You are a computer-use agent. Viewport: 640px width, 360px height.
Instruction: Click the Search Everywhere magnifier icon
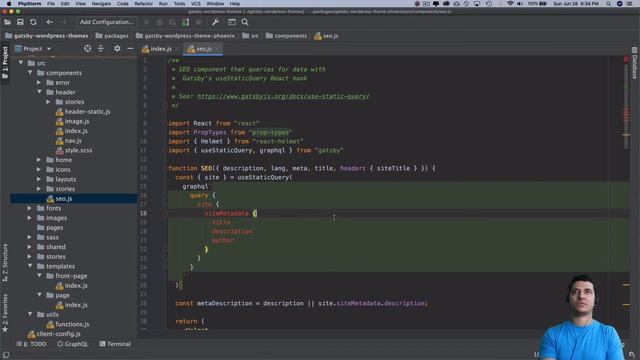pyautogui.click(x=245, y=22)
